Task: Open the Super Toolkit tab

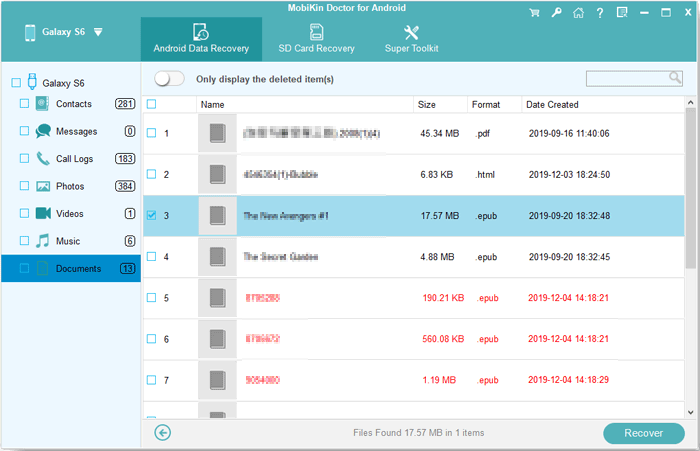Action: (412, 38)
